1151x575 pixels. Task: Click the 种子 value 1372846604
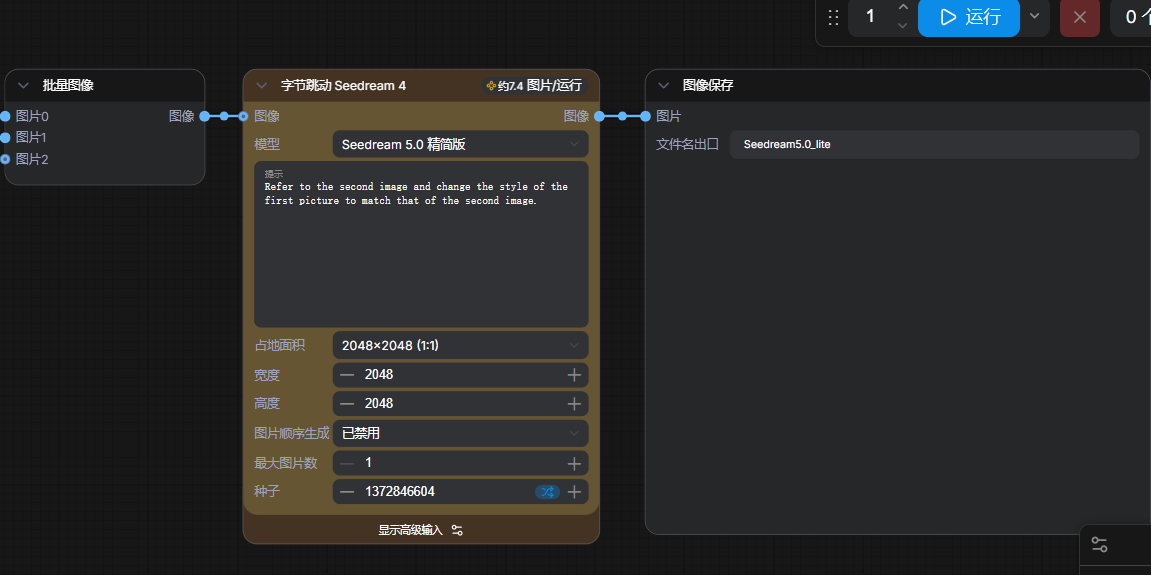click(x=400, y=492)
